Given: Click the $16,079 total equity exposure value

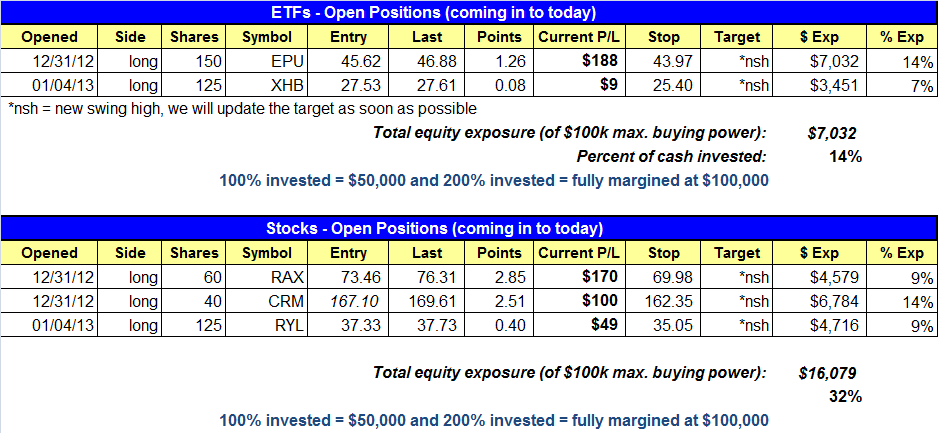Looking at the screenshot, I should [827, 373].
